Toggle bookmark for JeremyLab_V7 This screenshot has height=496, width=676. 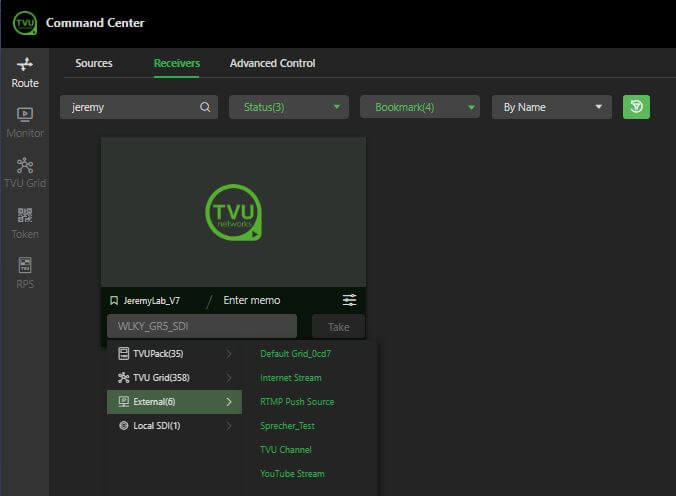(114, 301)
